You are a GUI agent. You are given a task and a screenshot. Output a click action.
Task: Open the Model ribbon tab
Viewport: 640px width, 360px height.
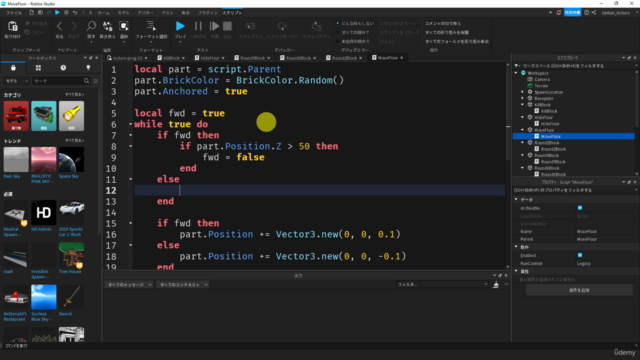[x=123, y=13]
